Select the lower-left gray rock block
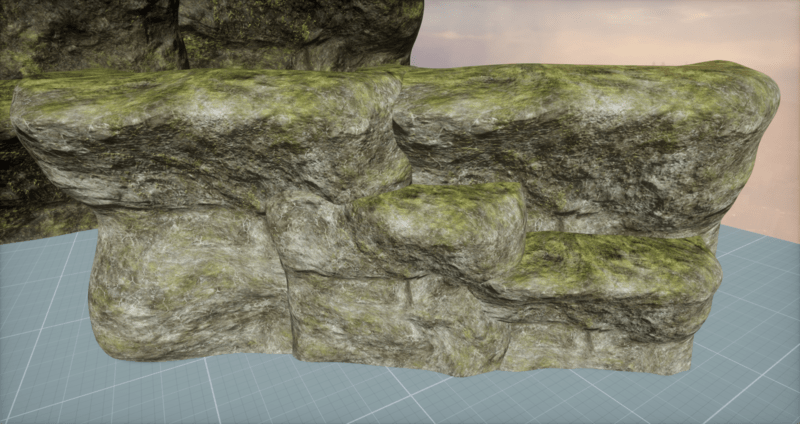This screenshot has width=800, height=424. [180, 280]
